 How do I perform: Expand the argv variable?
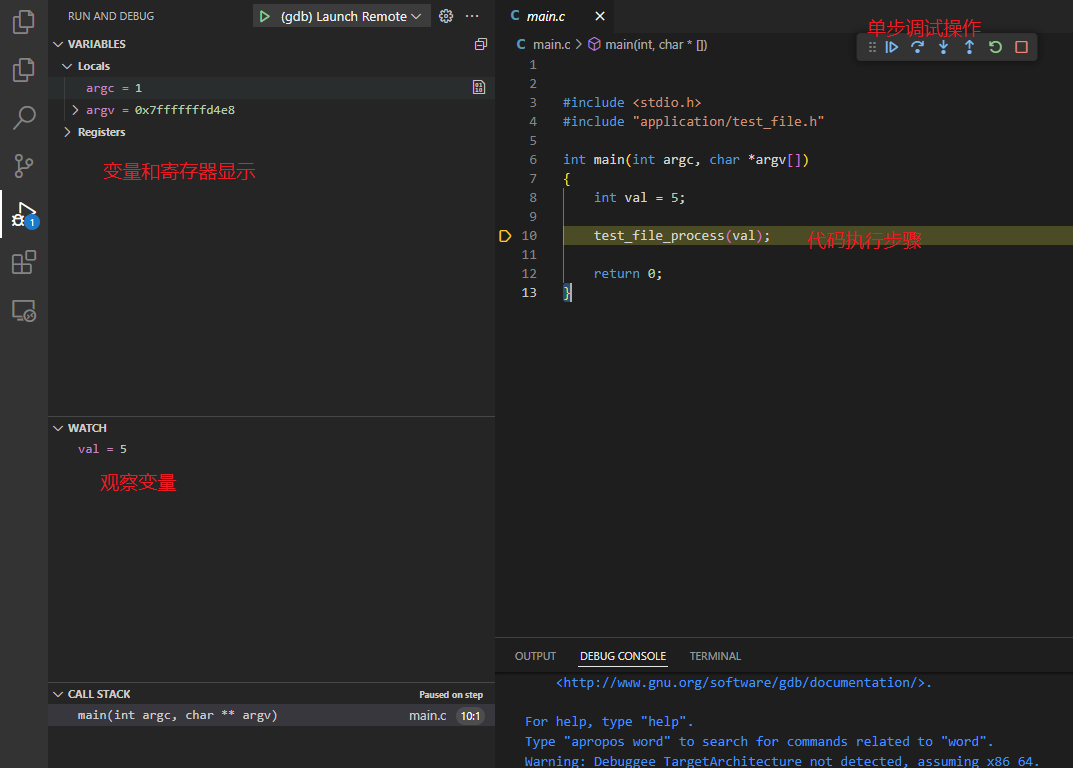(75, 110)
